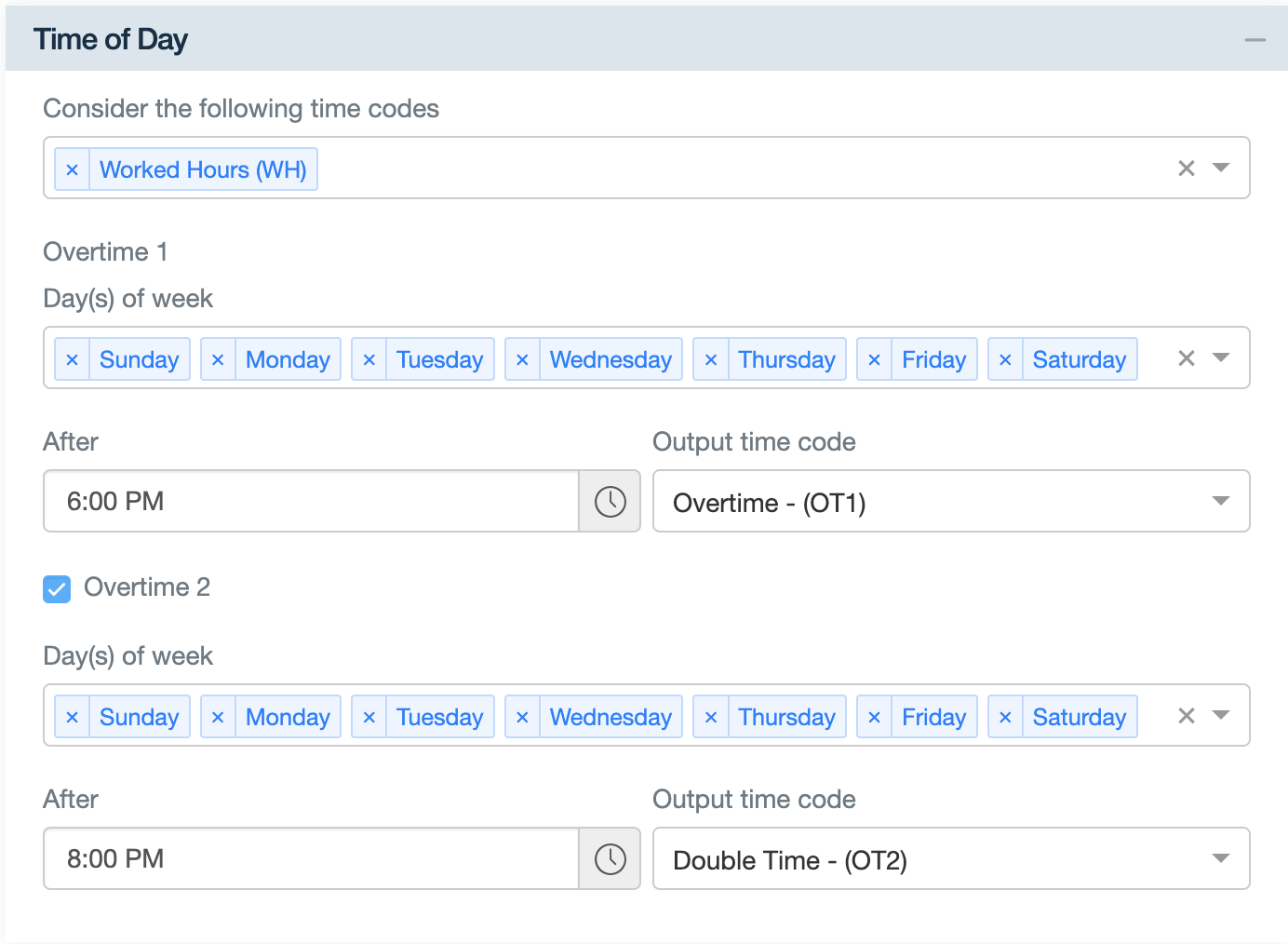This screenshot has height=944, width=1288.
Task: Remove Monday from Overtime 1 days
Action: (218, 358)
